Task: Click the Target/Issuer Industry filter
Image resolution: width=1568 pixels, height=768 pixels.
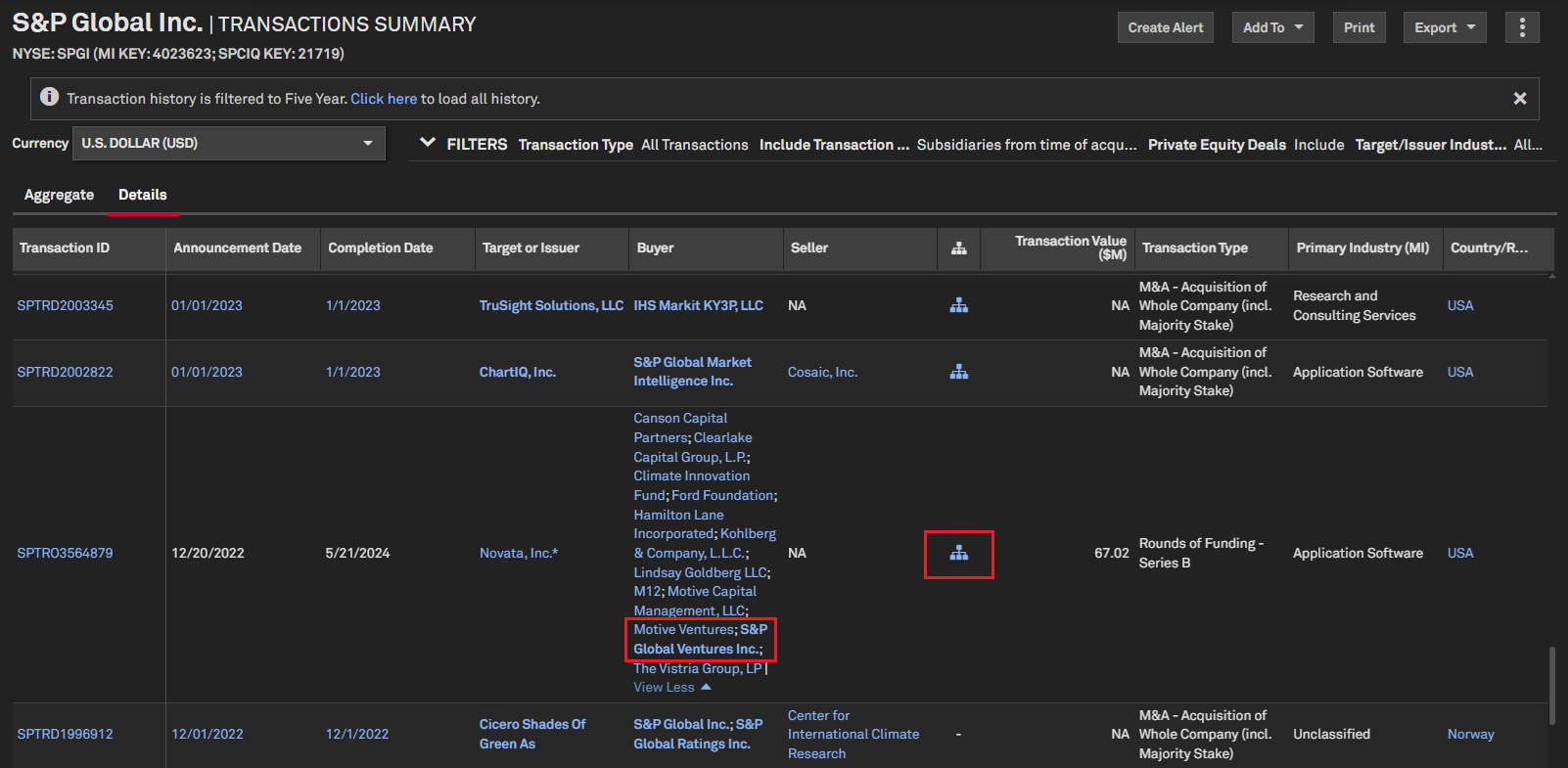Action: (x=1430, y=145)
